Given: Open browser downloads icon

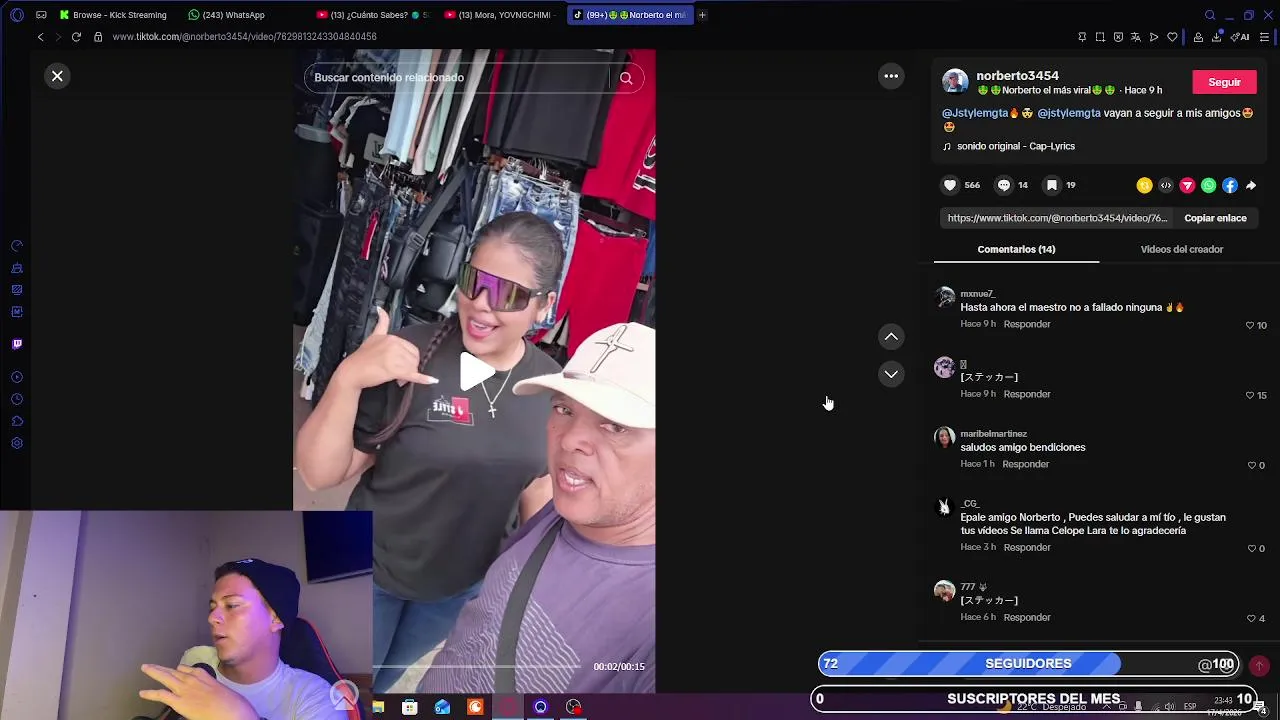Looking at the screenshot, I should click(1217, 37).
